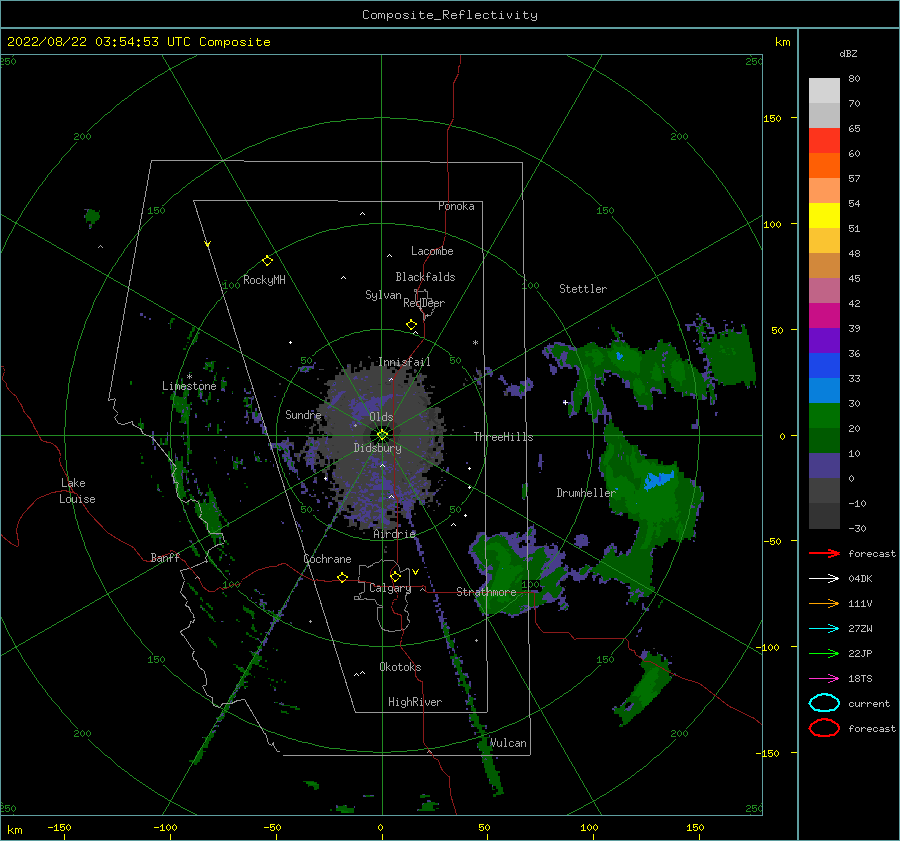The image size is (900, 841).
Task: Select yellow diamond marker below RedDeer
Action: tap(412, 325)
